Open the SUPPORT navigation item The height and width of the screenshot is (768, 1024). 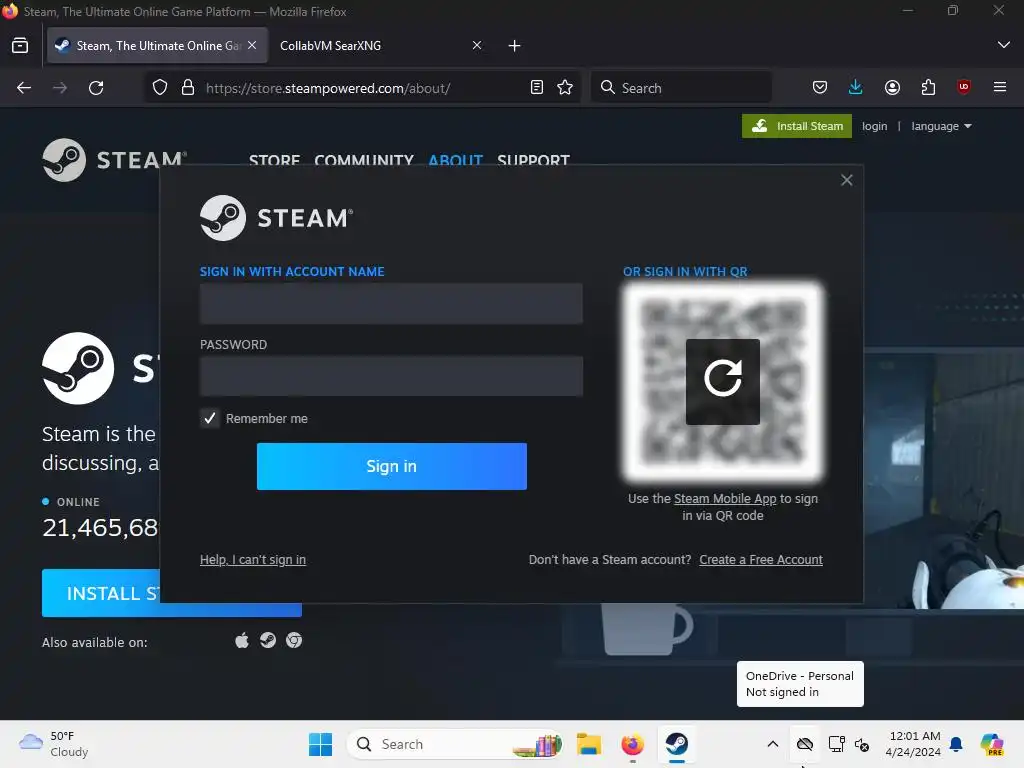pyautogui.click(x=534, y=160)
